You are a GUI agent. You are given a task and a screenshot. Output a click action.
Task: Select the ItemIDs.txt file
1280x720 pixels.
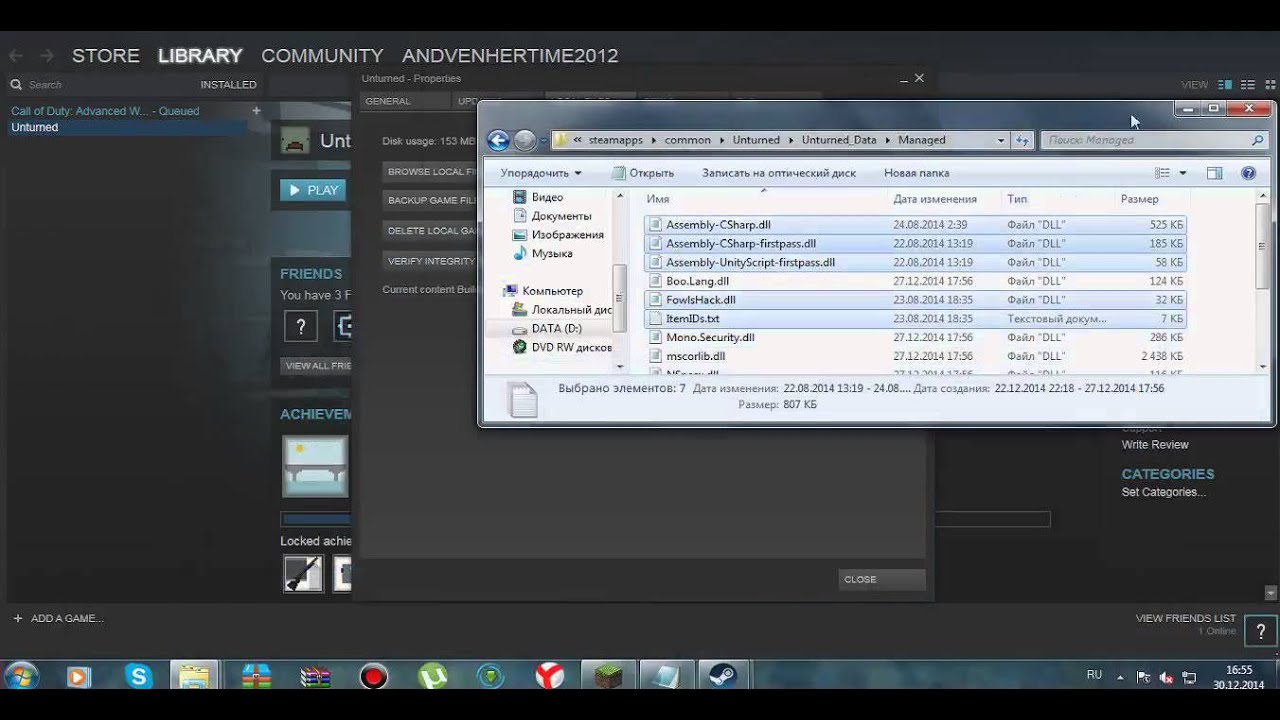pos(915,319)
